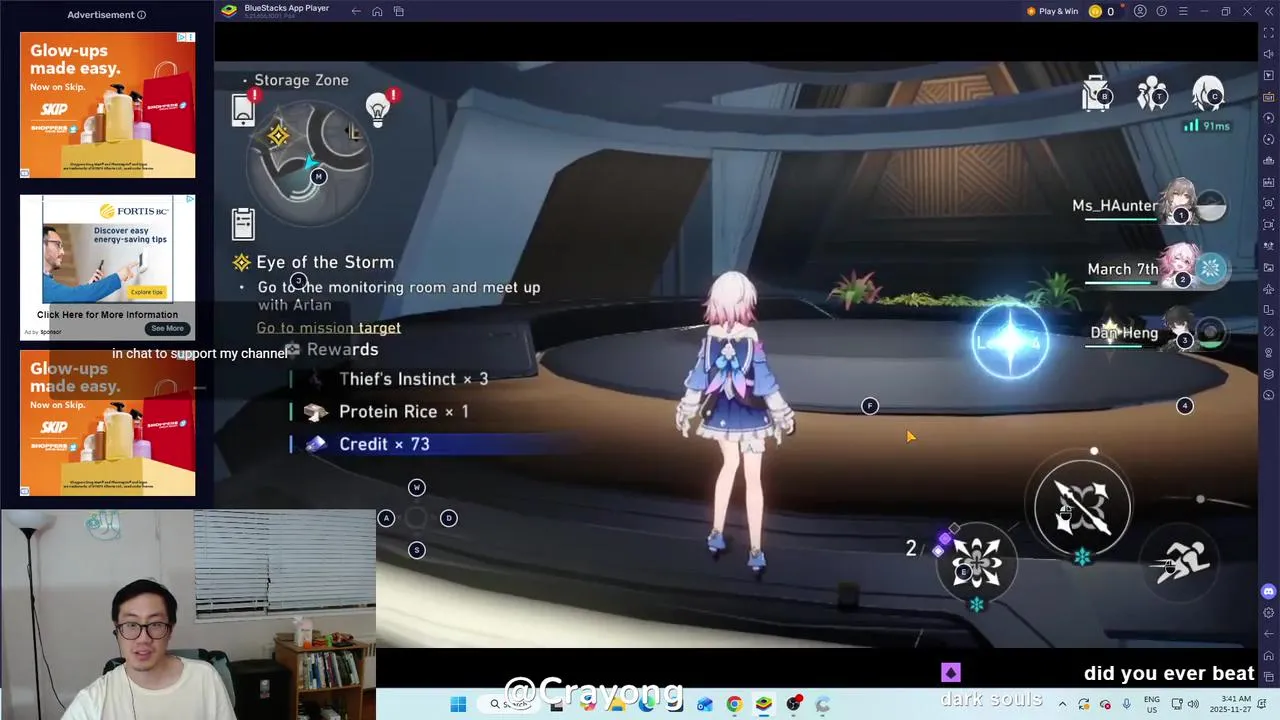Viewport: 1280px width, 720px height.
Task: Click BlueStacks sidebar bottom back arrow
Action: tap(1269, 634)
